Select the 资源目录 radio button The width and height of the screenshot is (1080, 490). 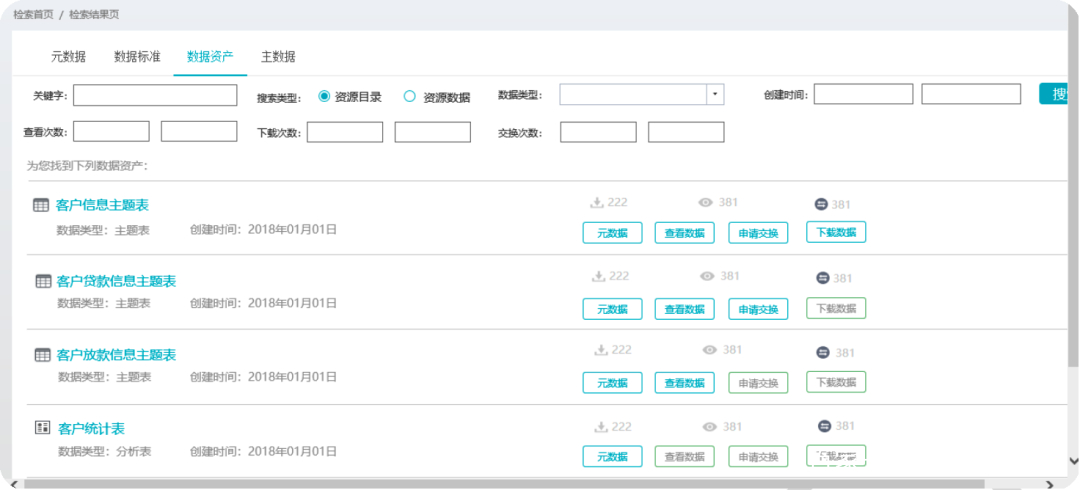pos(324,96)
